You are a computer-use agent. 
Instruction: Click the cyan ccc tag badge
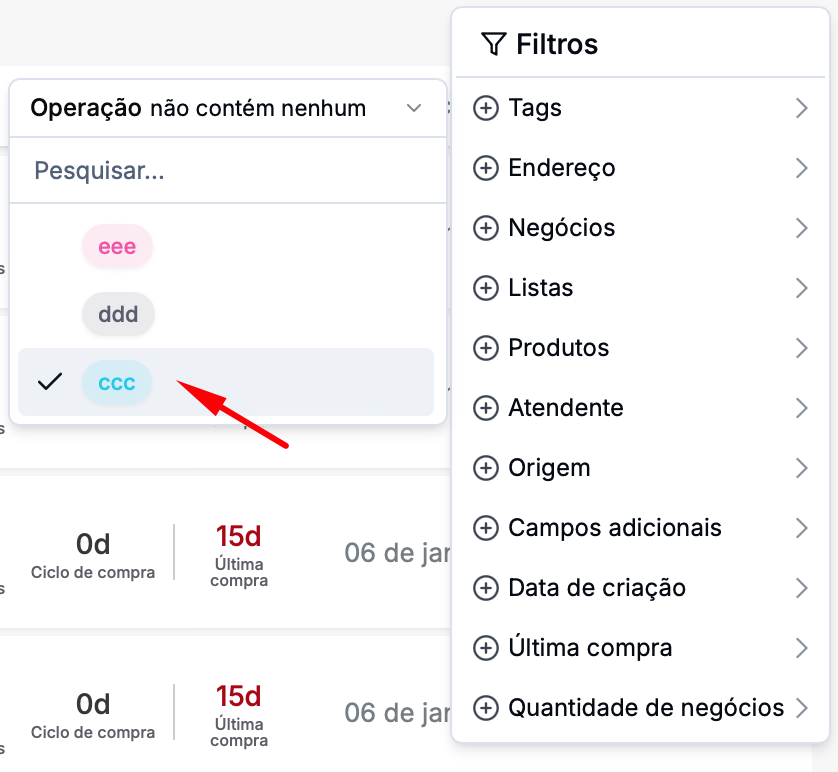(117, 382)
